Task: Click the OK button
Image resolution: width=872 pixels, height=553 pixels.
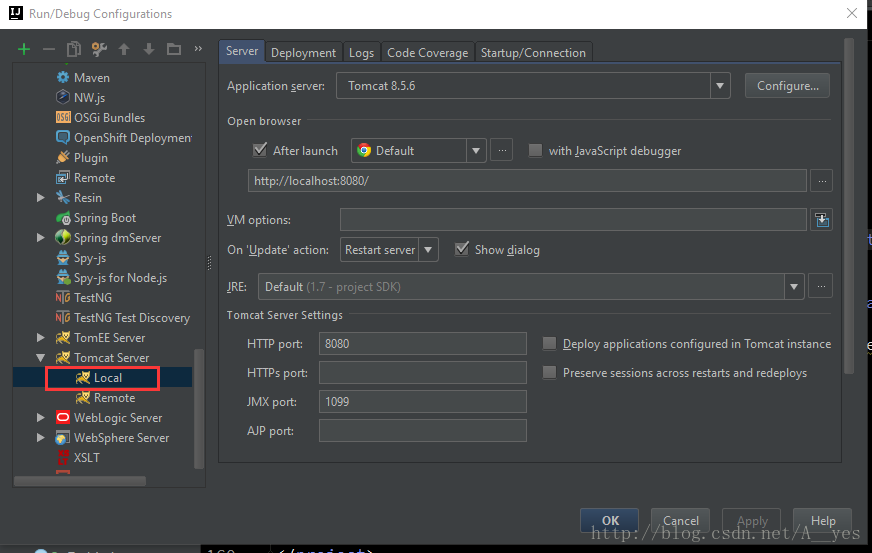Action: coord(610,521)
